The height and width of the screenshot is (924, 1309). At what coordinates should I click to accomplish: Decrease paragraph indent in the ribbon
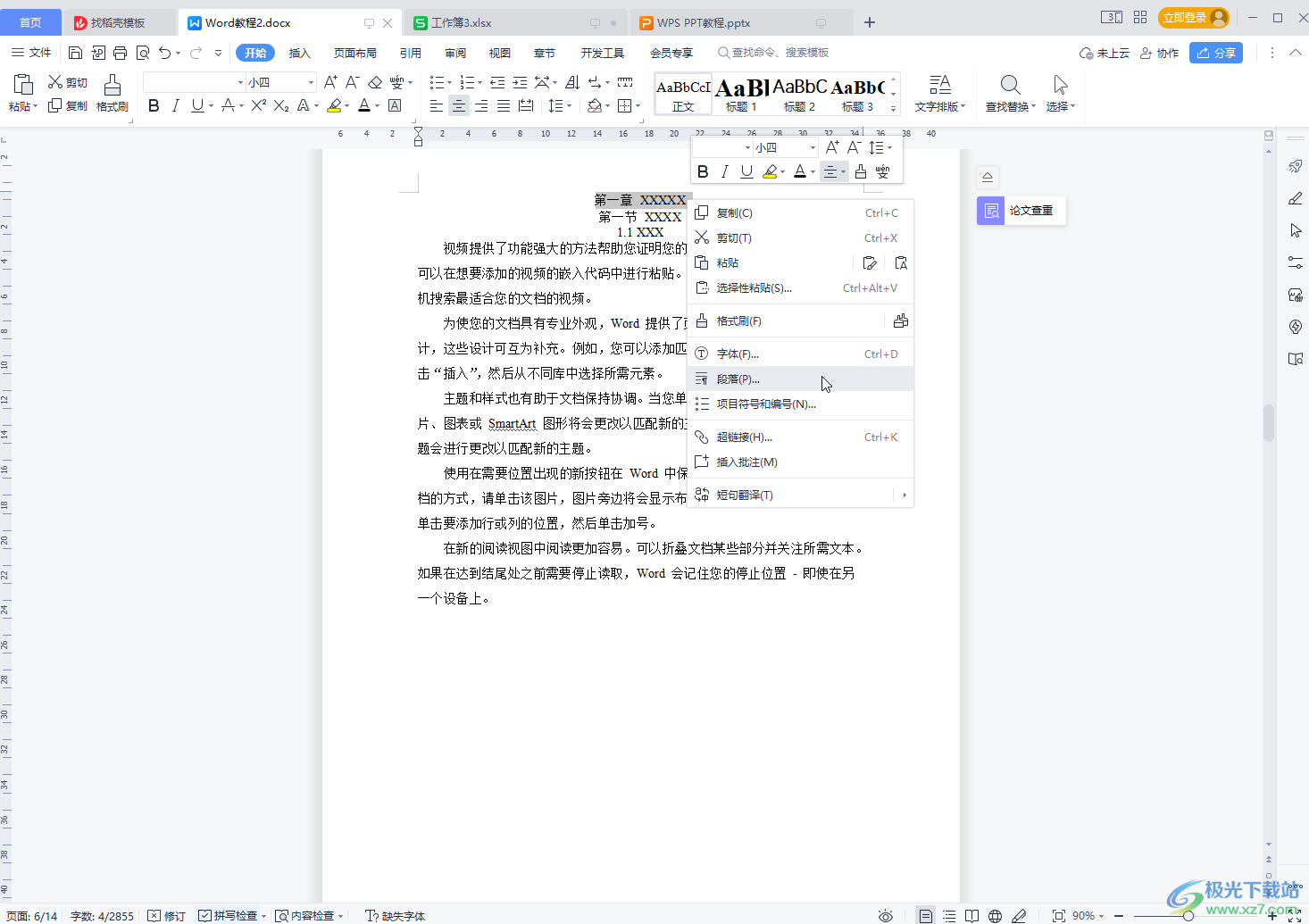497,82
